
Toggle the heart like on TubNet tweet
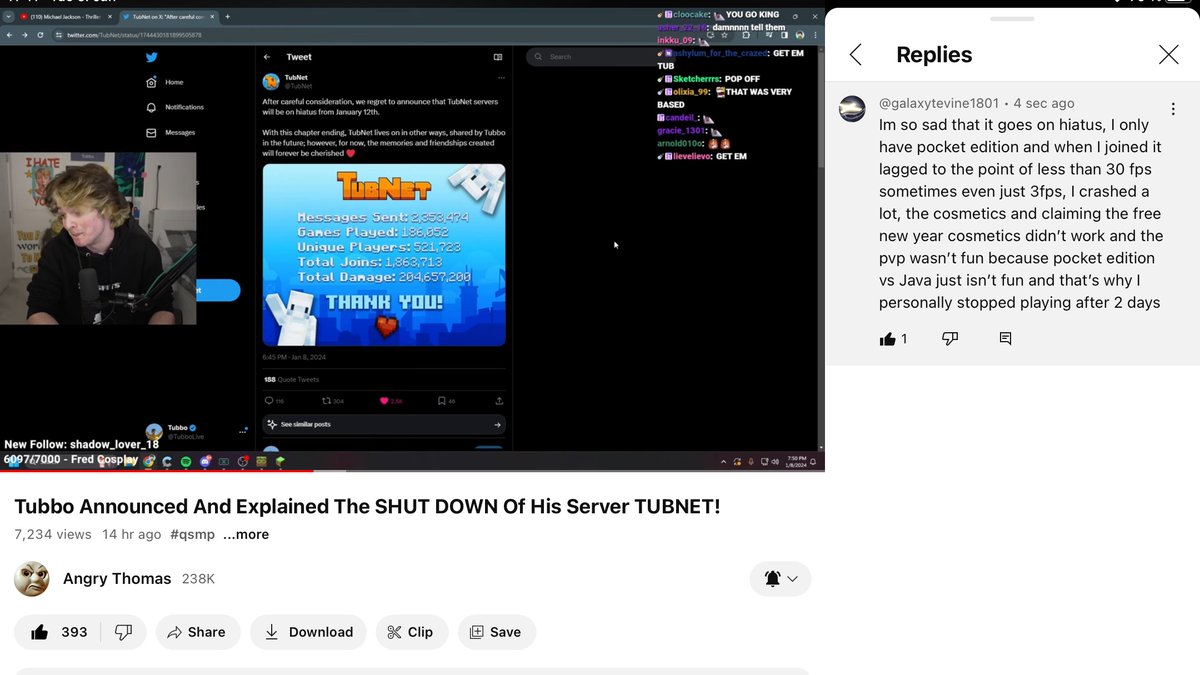pyautogui.click(x=383, y=401)
